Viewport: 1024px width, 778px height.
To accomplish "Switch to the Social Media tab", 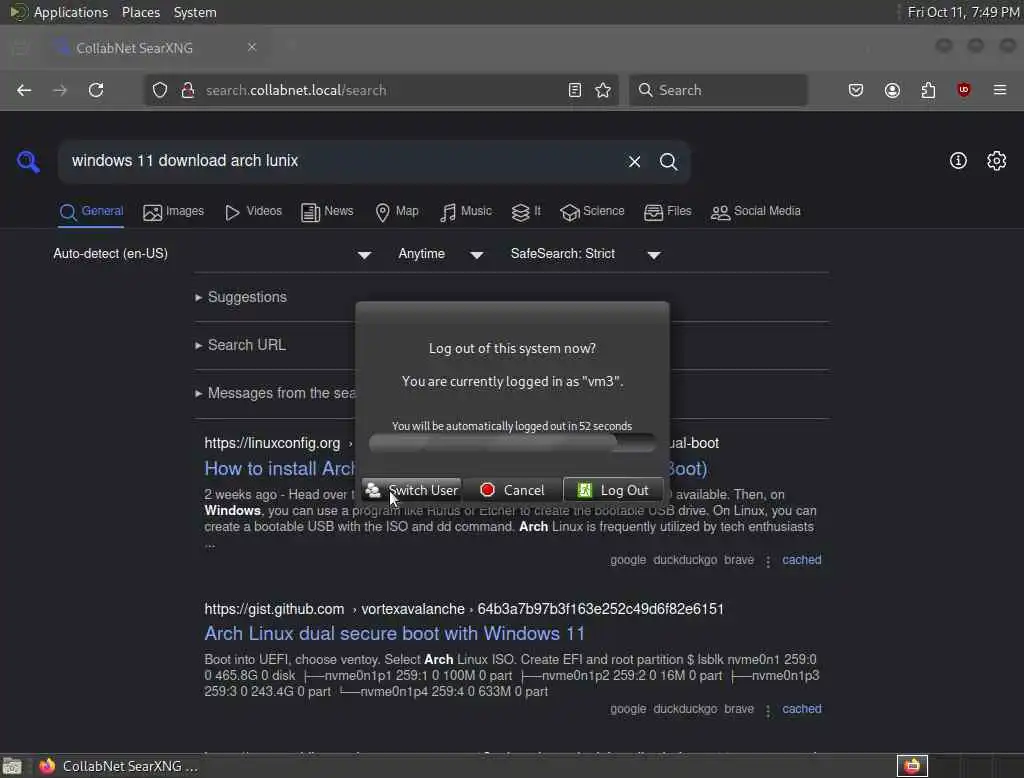I will point(756,212).
